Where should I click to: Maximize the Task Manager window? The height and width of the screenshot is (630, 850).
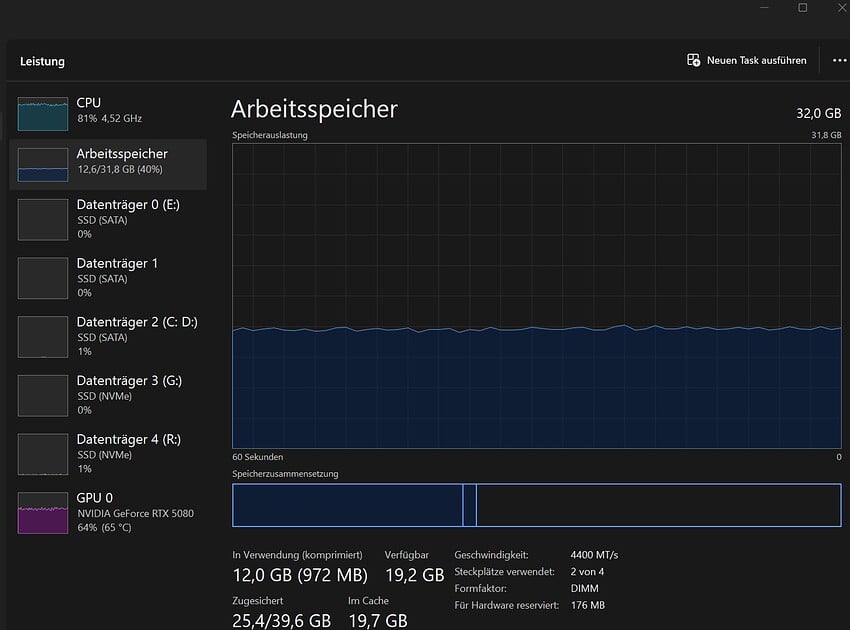point(802,8)
